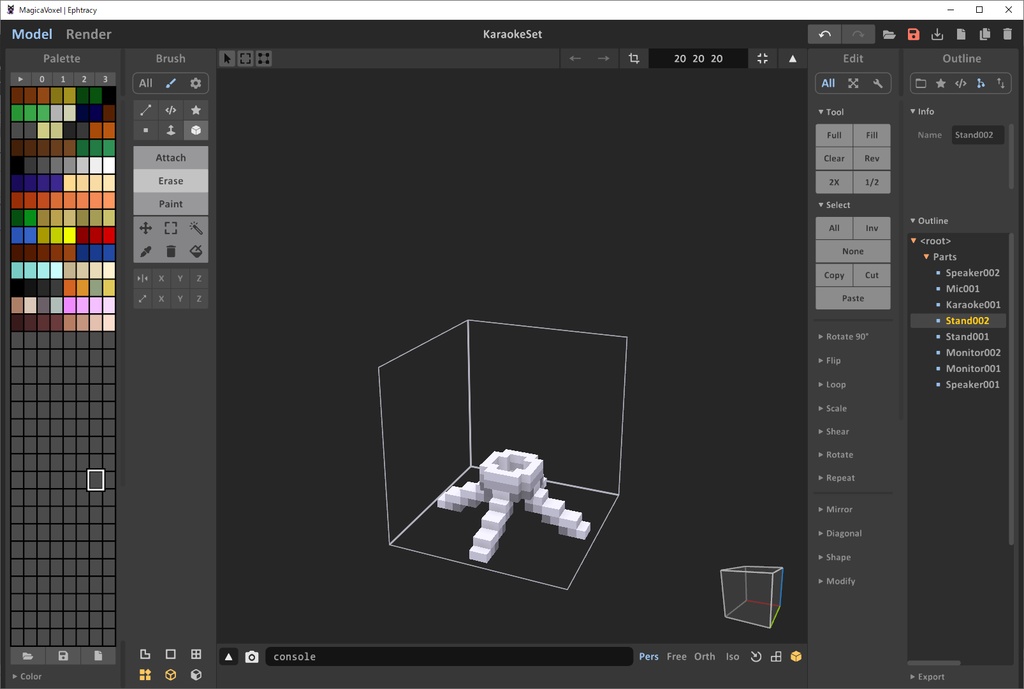The image size is (1024, 689).
Task: Click the console input field
Action: [x=449, y=656]
